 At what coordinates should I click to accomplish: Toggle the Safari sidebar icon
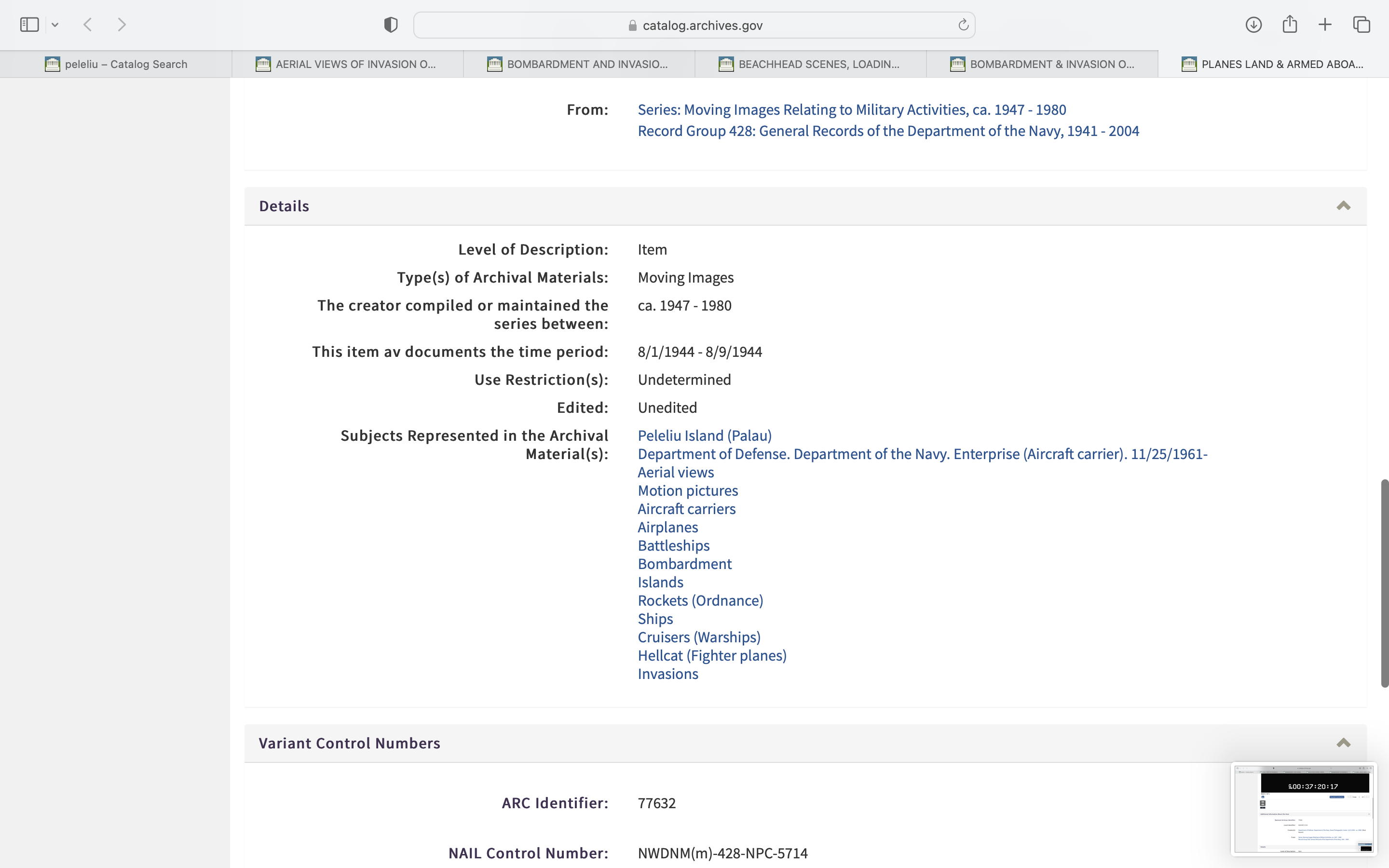pyautogui.click(x=29, y=25)
